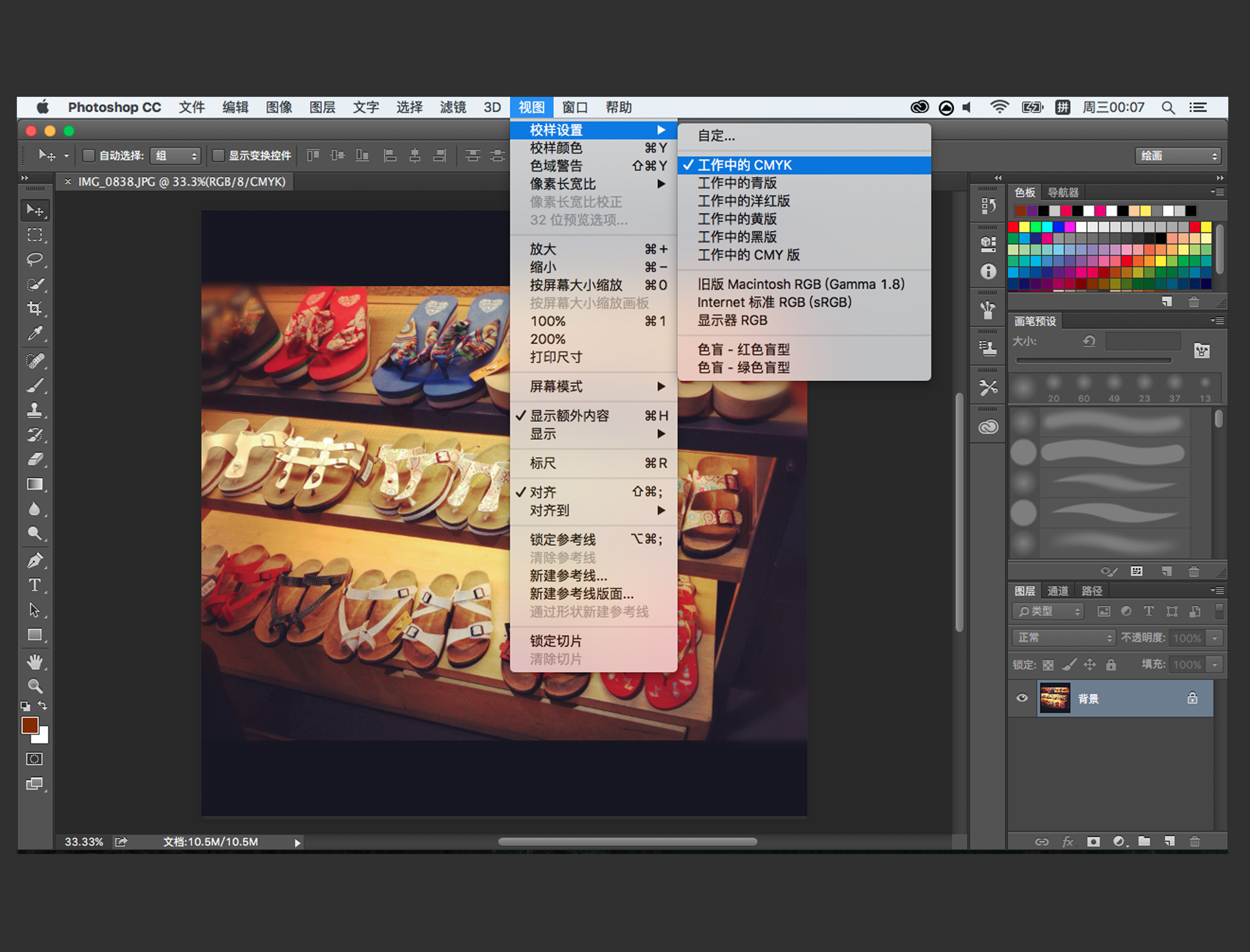Screen dimensions: 1250x952
Task: Choose 显示器 RGB menu entry
Action: [732, 320]
